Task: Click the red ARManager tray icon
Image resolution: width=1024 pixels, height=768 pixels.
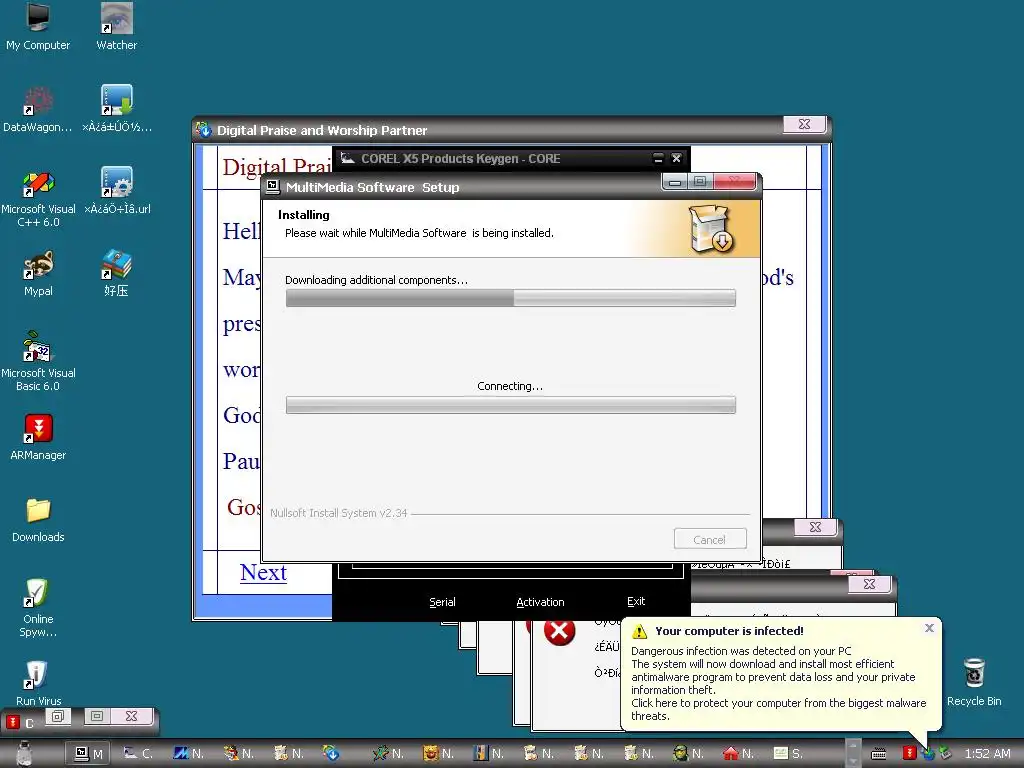Action: click(x=908, y=753)
